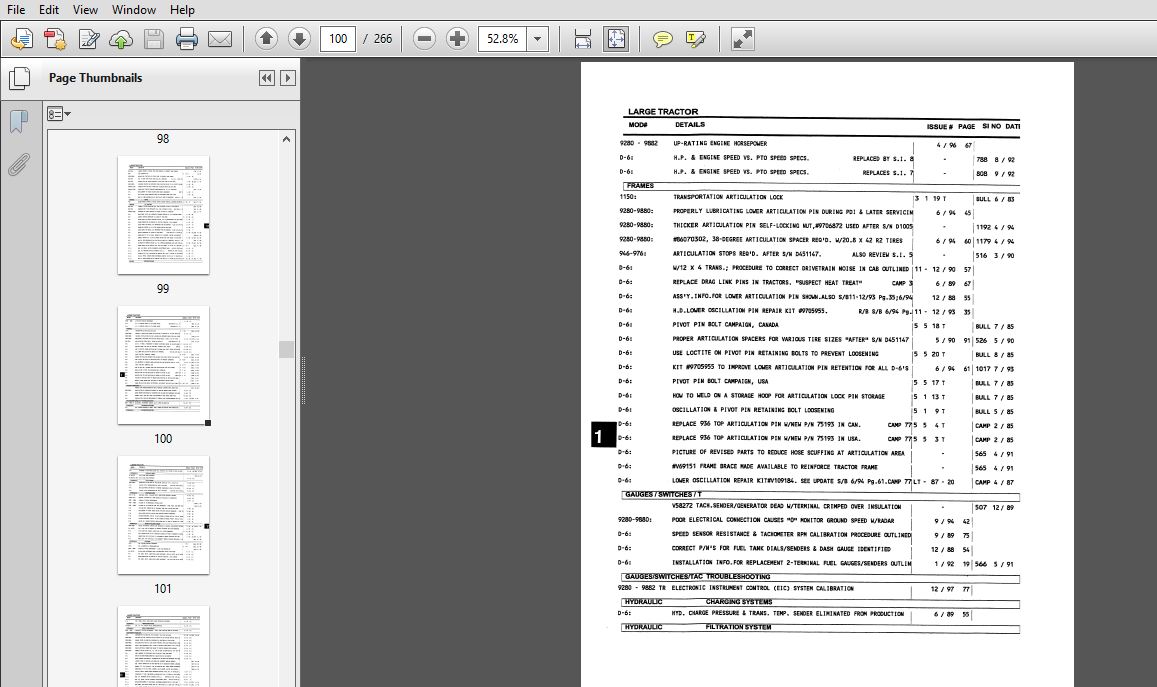Click the thumbnails scrollbar up arrow
Viewport: 1157px width, 687px height.
pos(286,139)
